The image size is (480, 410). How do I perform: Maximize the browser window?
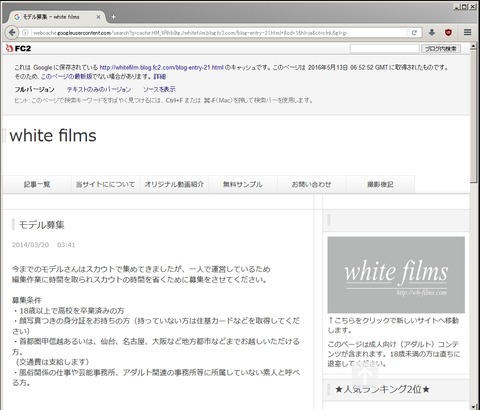(465, 6)
